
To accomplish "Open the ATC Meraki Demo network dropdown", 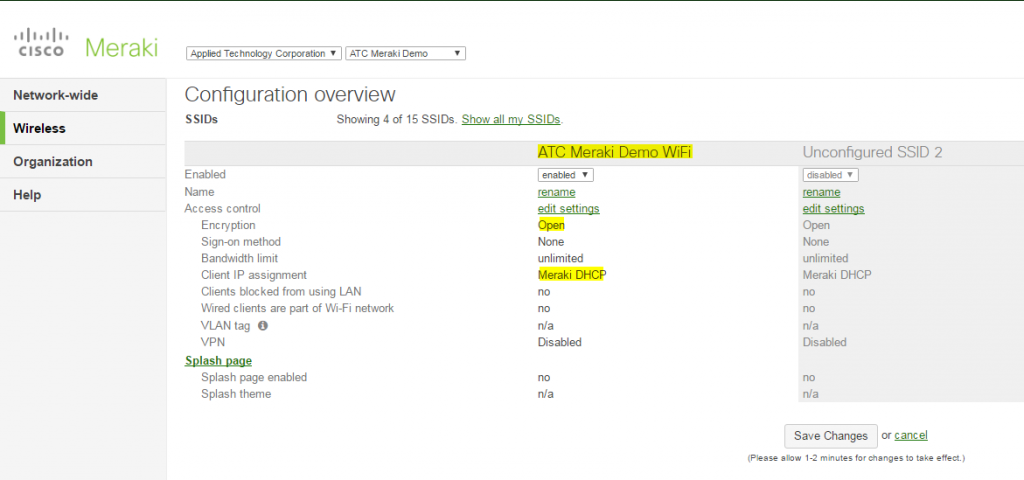I will (x=405, y=54).
